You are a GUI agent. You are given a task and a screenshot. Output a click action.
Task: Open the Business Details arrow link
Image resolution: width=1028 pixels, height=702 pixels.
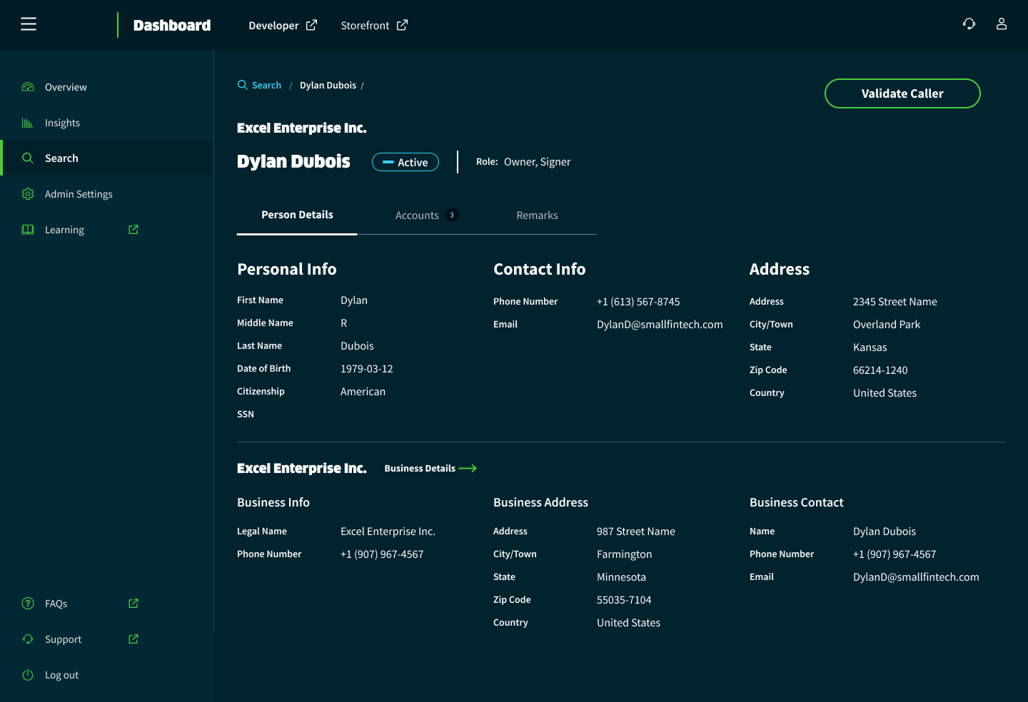point(430,468)
